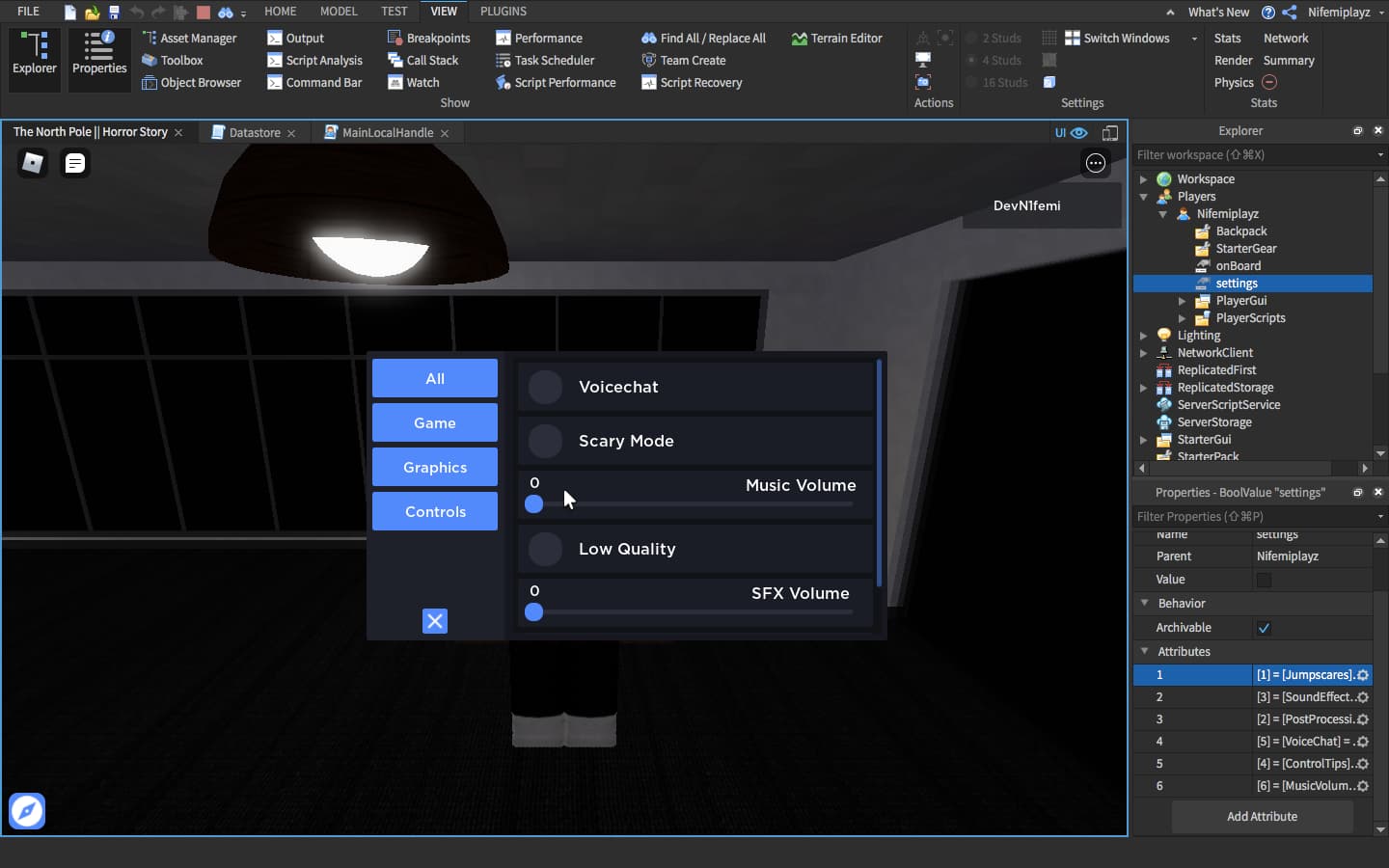Enable the Scary Mode toggle
This screenshot has width=1389, height=868.
[x=545, y=441]
